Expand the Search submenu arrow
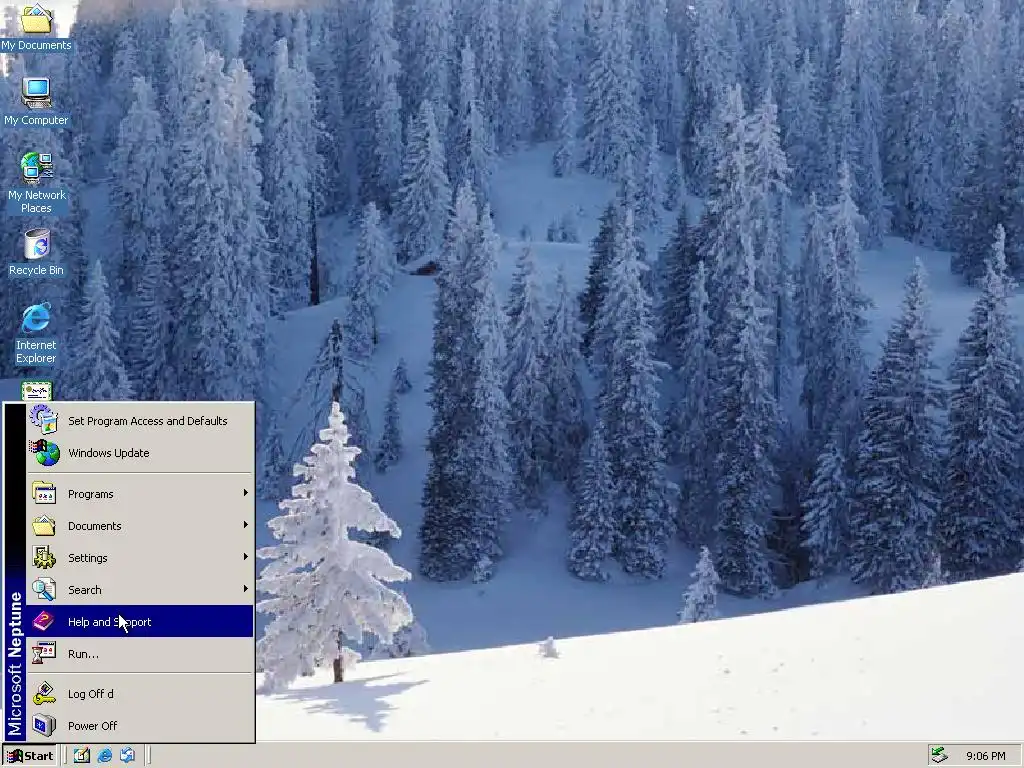 tap(246, 588)
